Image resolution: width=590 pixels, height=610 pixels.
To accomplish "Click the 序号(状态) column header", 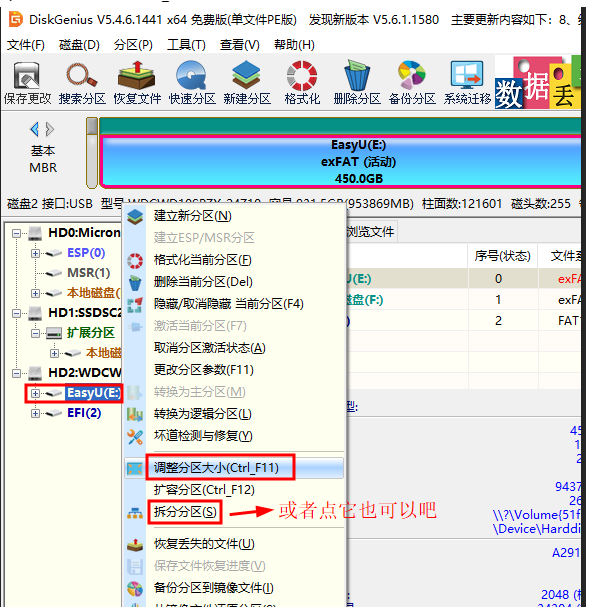I will [502, 256].
